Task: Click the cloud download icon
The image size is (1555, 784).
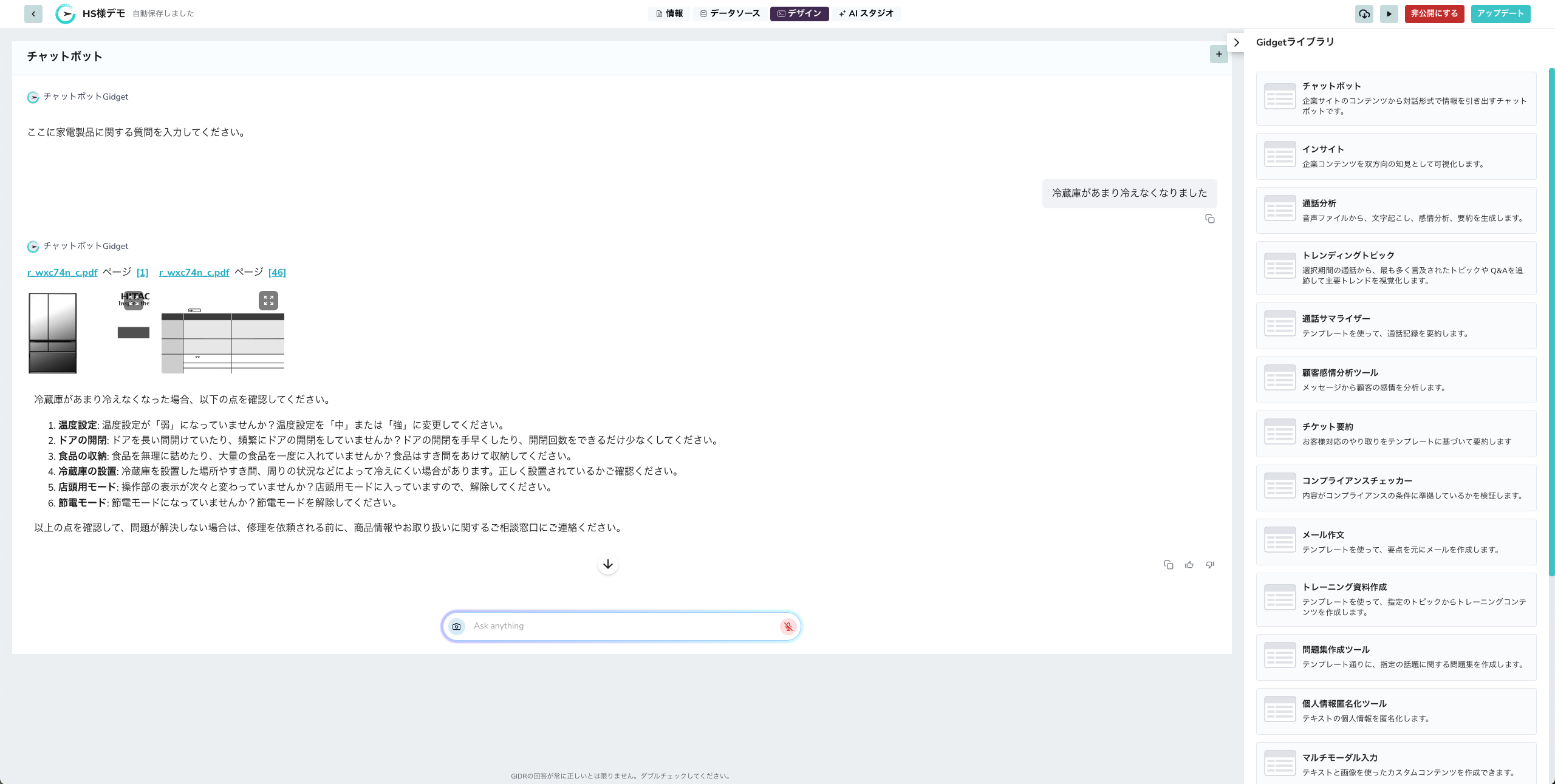Action: point(1364,13)
